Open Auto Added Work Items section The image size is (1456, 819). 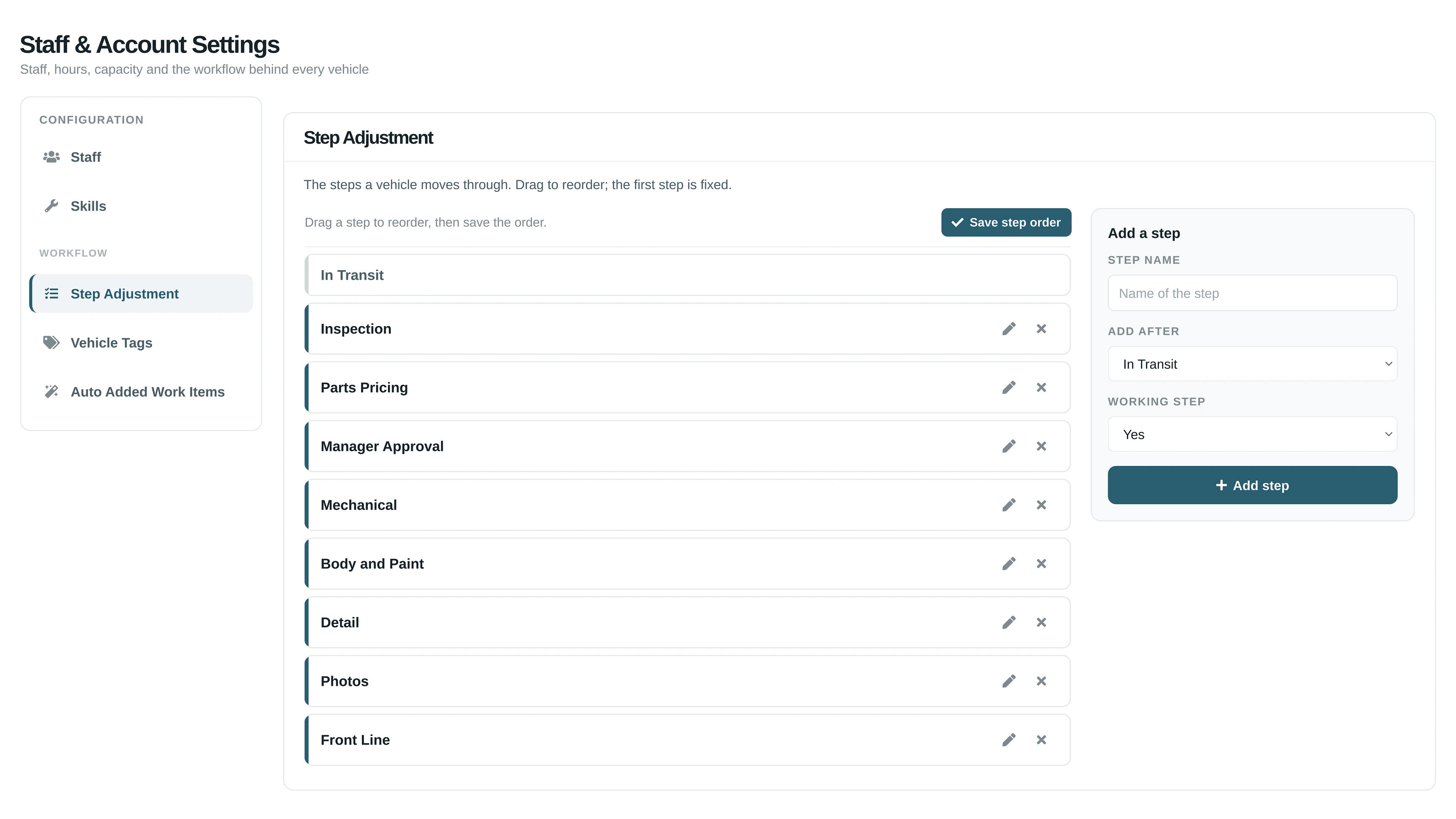coord(141,392)
